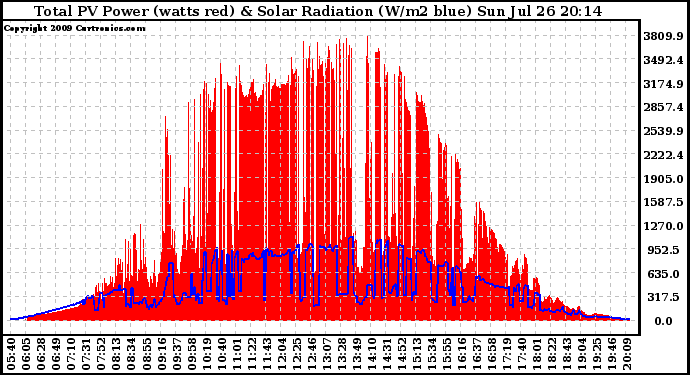Click the 15:34 time label
This screenshot has width=690, height=375.
[x=432, y=354]
